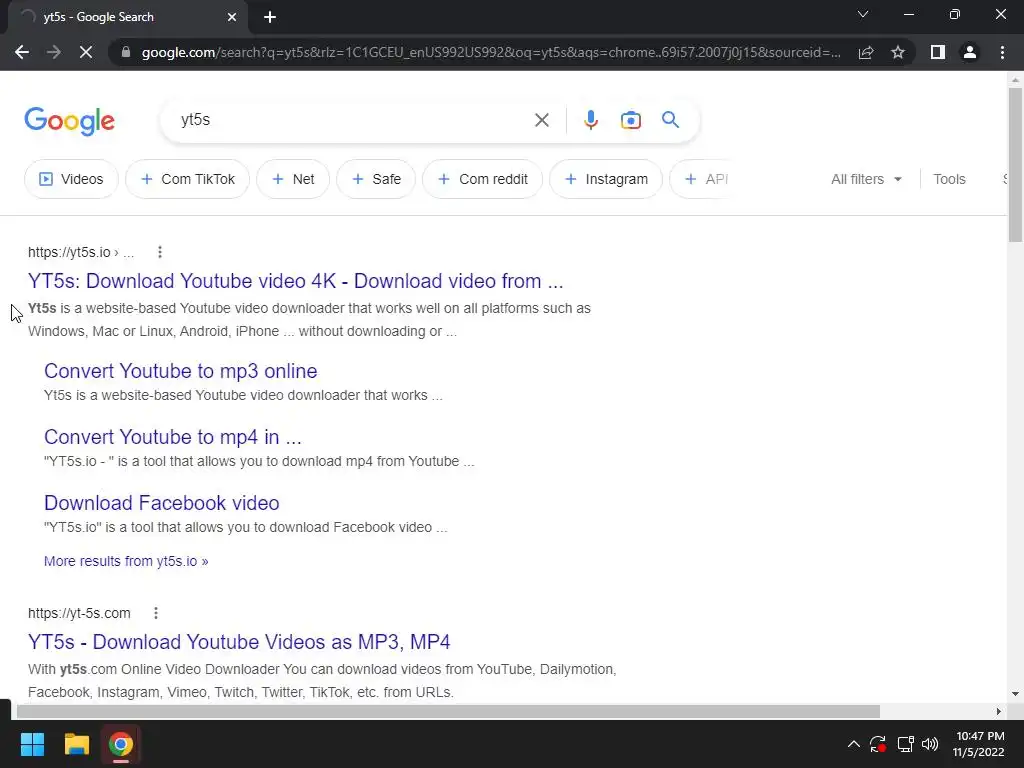This screenshot has width=1024, height=768.
Task: Go forward using the browser forward arrow
Action: tap(54, 52)
